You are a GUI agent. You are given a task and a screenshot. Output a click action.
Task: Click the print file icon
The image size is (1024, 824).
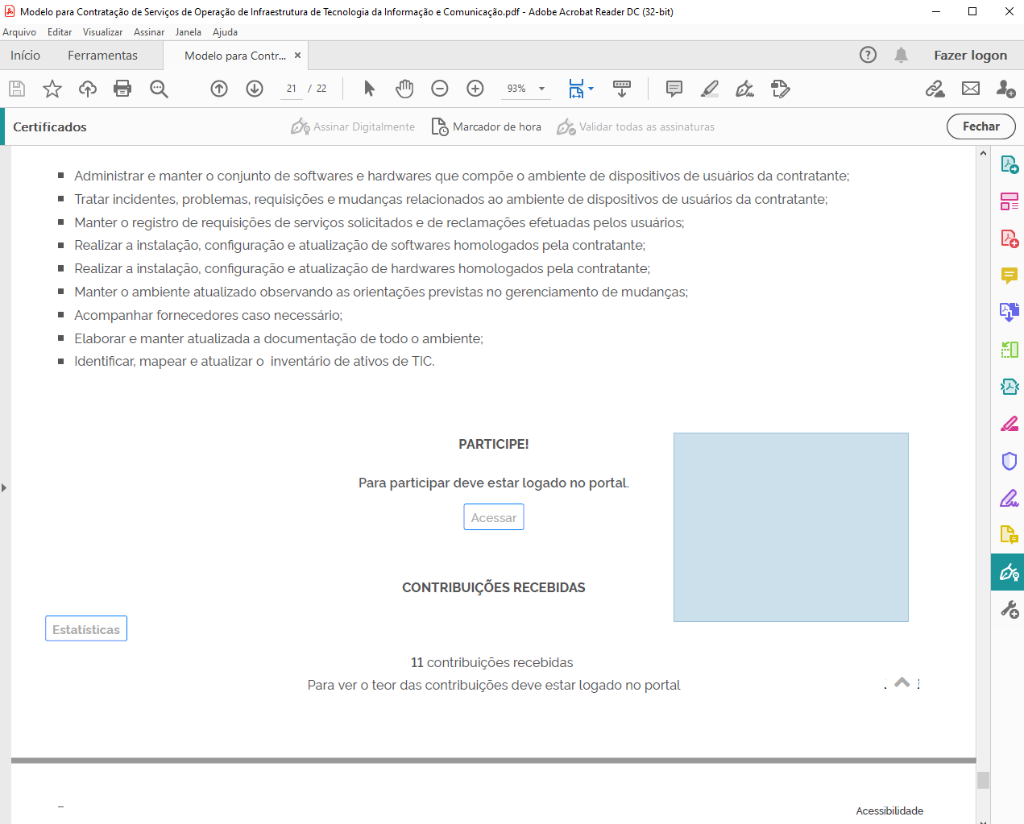[123, 89]
